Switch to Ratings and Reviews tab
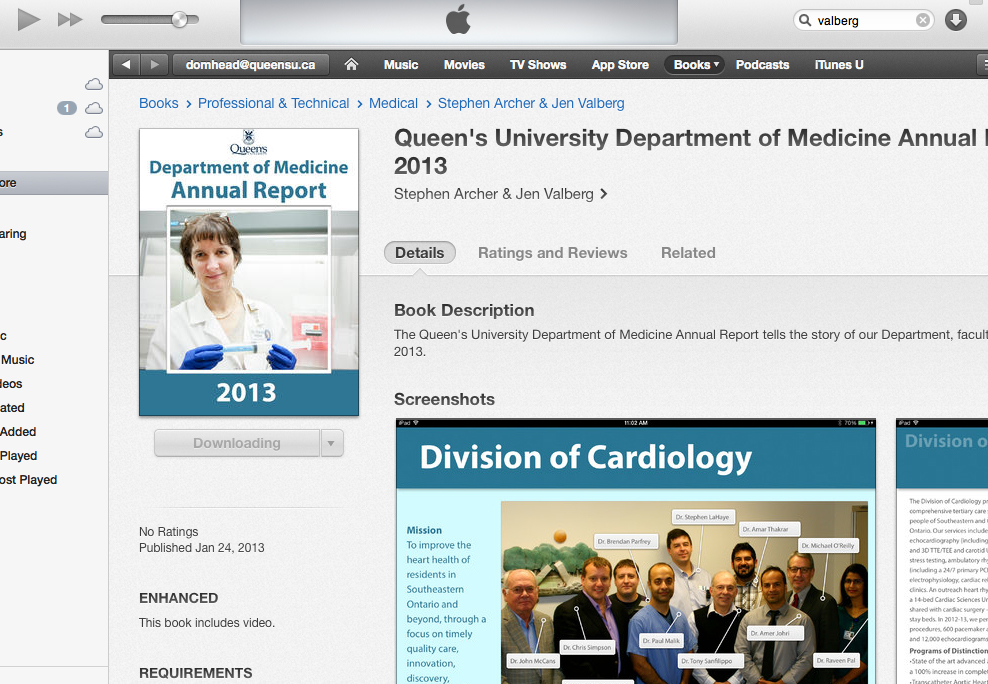 pos(552,253)
